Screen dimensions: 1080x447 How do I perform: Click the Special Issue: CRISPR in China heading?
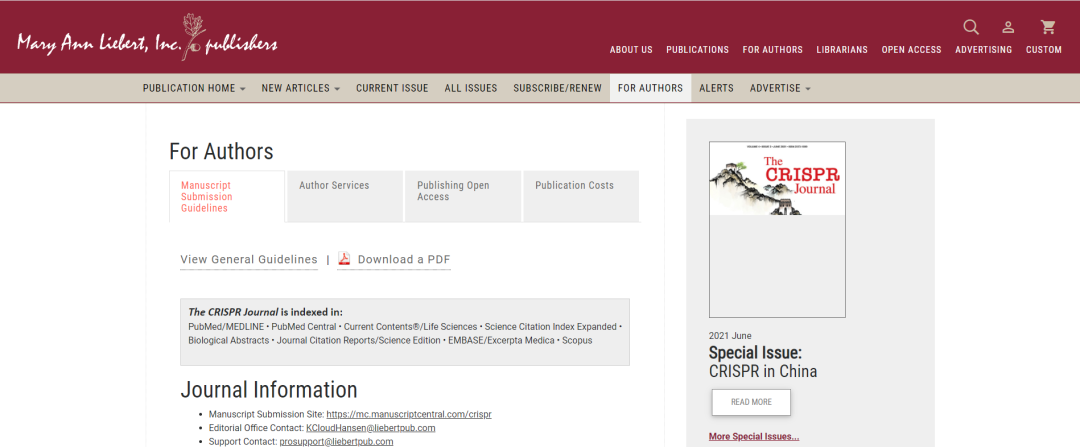(762, 362)
